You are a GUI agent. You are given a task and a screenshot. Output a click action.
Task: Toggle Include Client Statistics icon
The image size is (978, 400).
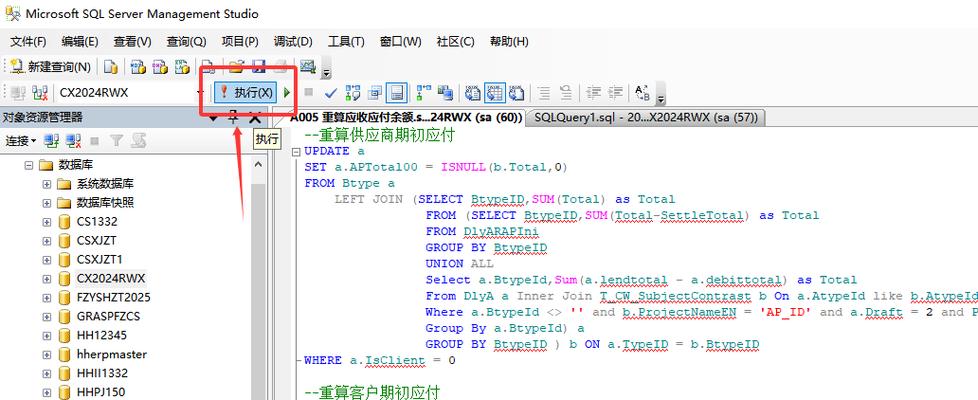point(445,93)
